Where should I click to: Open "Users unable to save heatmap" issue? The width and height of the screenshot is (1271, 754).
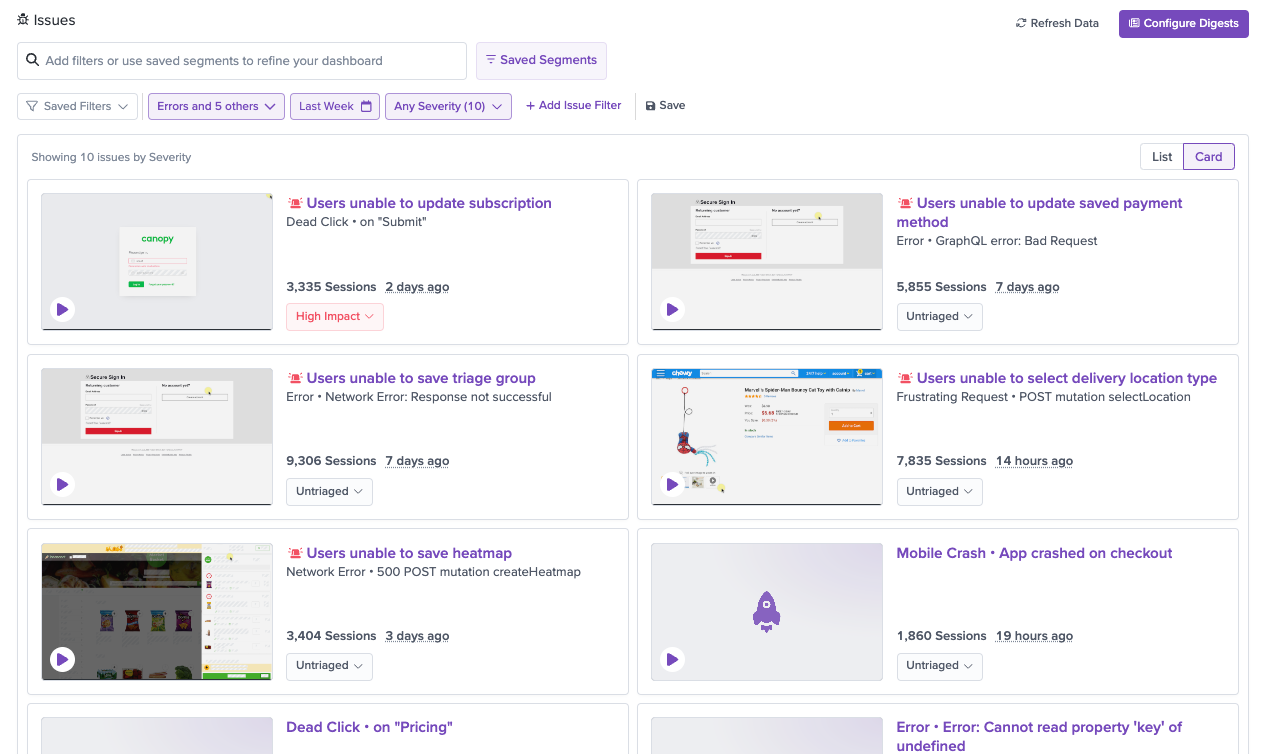coord(409,553)
